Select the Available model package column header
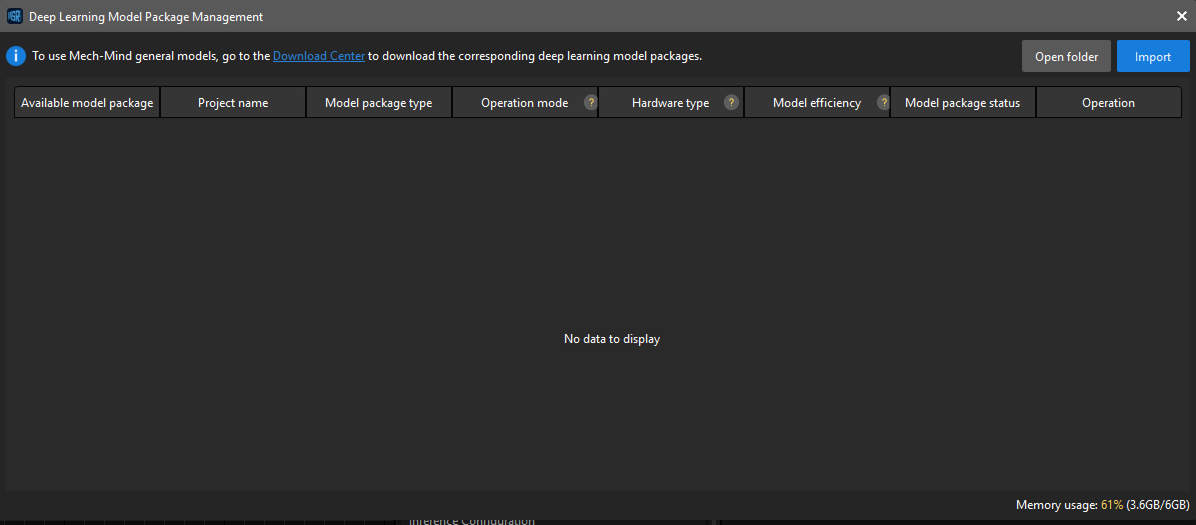1196x525 pixels. click(87, 102)
